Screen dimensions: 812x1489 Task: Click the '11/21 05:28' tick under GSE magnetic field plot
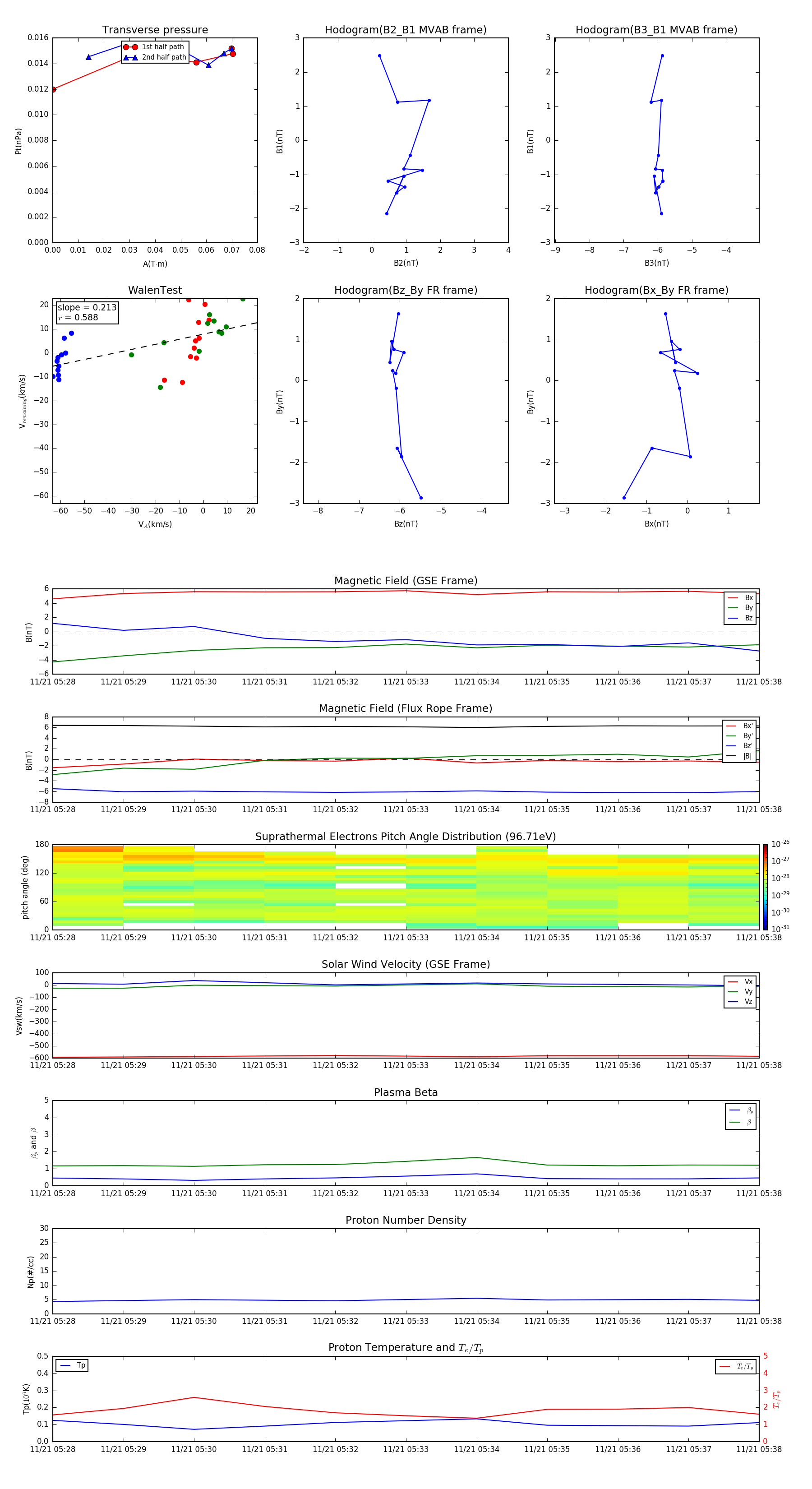coord(53,682)
